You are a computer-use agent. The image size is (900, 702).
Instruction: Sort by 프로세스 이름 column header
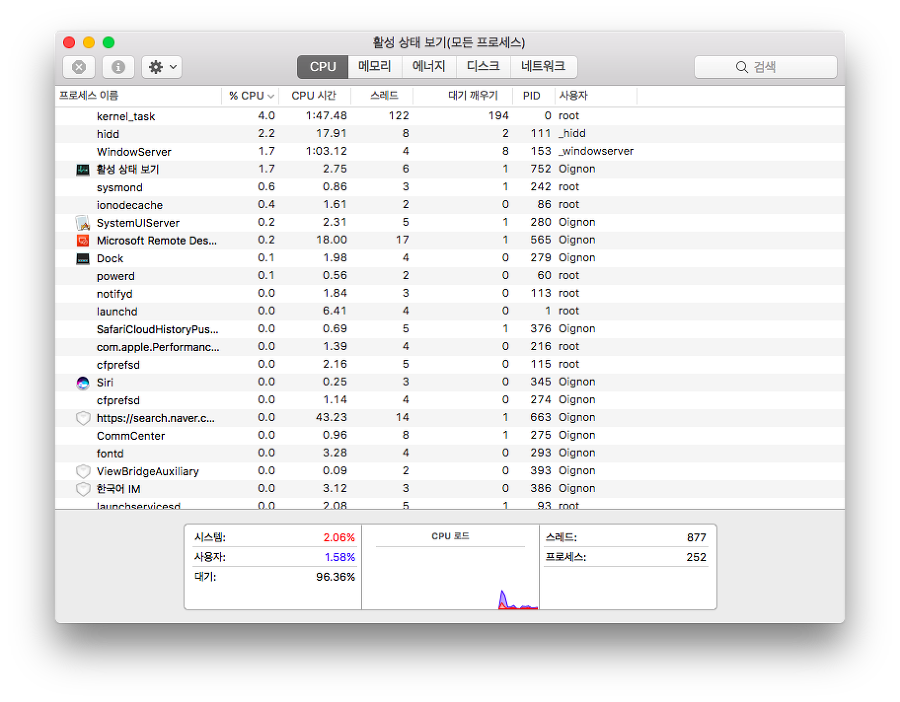pos(138,96)
